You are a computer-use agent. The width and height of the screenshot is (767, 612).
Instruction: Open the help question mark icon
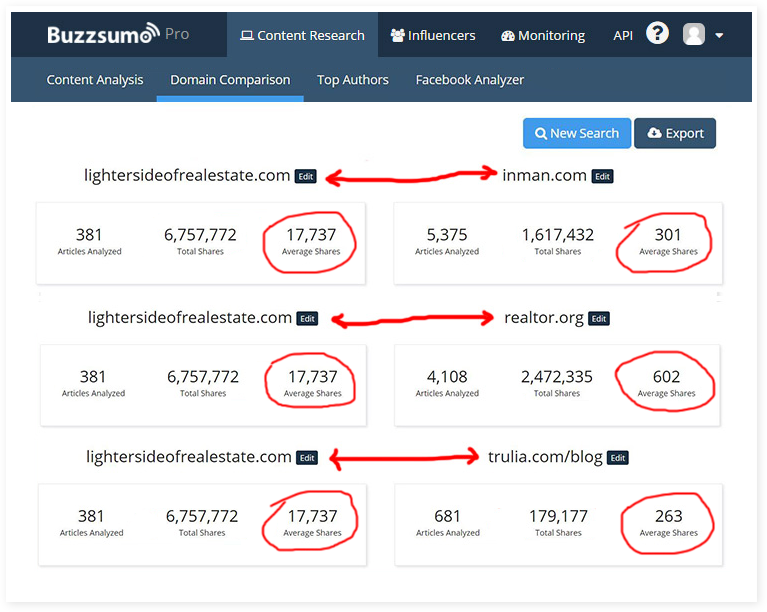(x=657, y=34)
